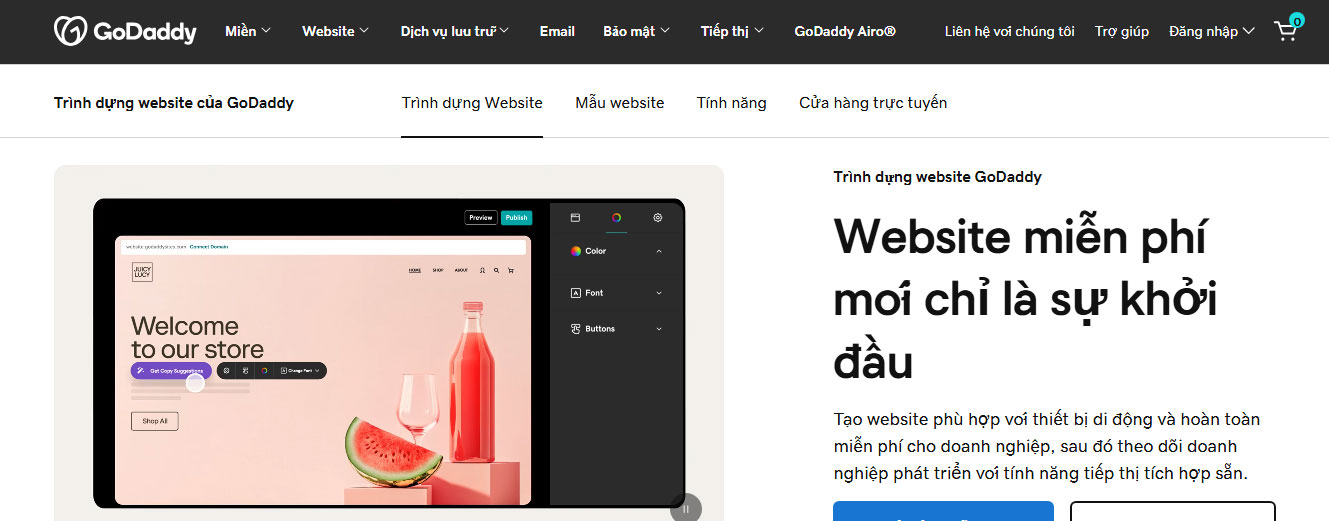Click HOME in Juicy Lucy menu
Viewport: 1329px width, 521px height.
pos(415,270)
